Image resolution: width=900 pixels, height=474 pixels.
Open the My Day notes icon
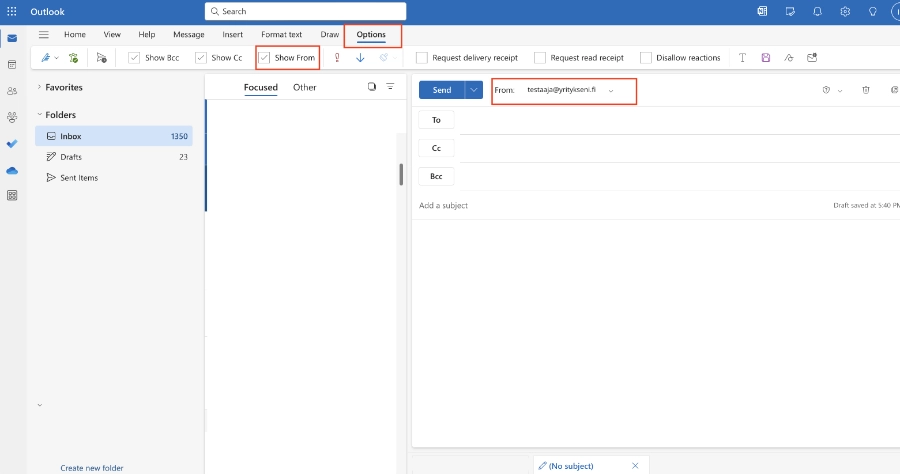tap(790, 11)
